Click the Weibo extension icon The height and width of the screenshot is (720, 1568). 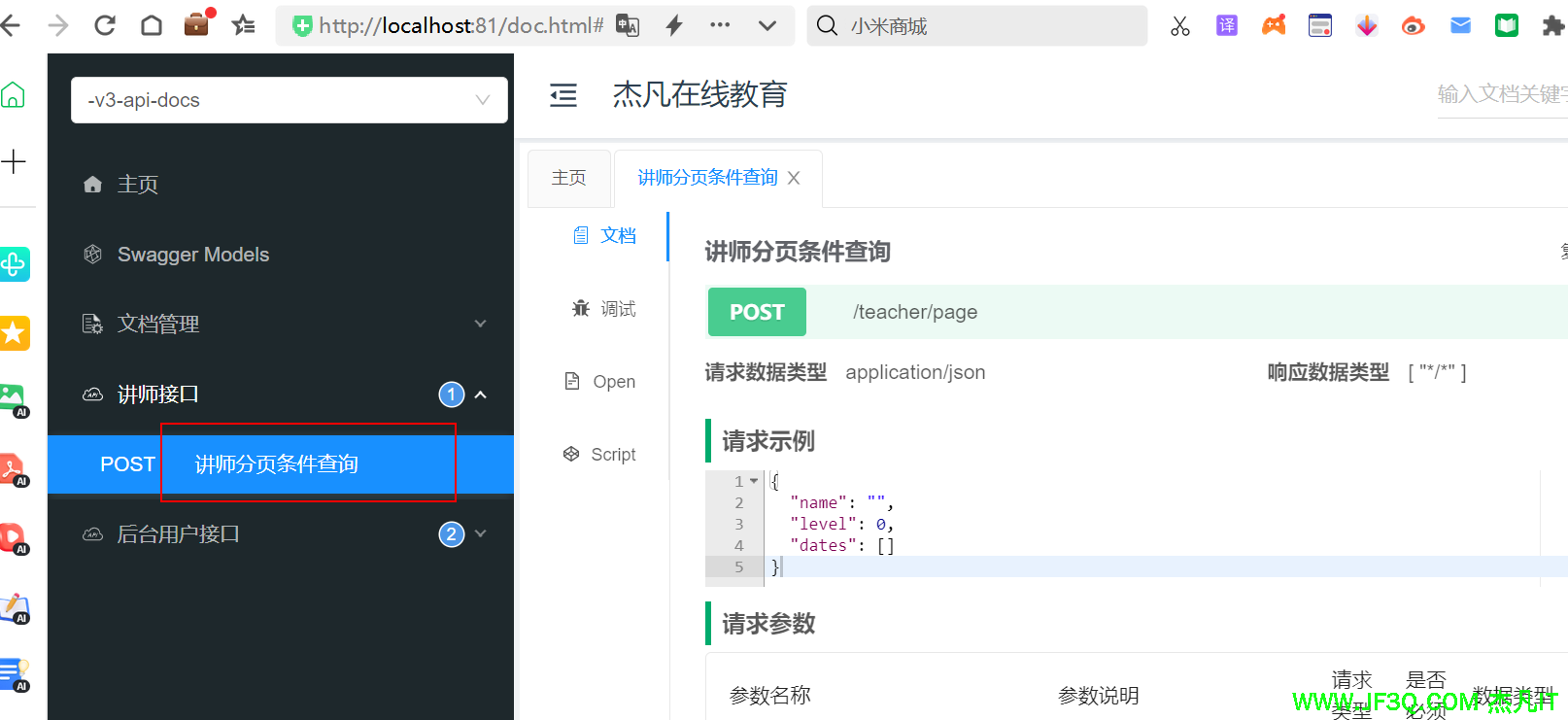point(1414,26)
